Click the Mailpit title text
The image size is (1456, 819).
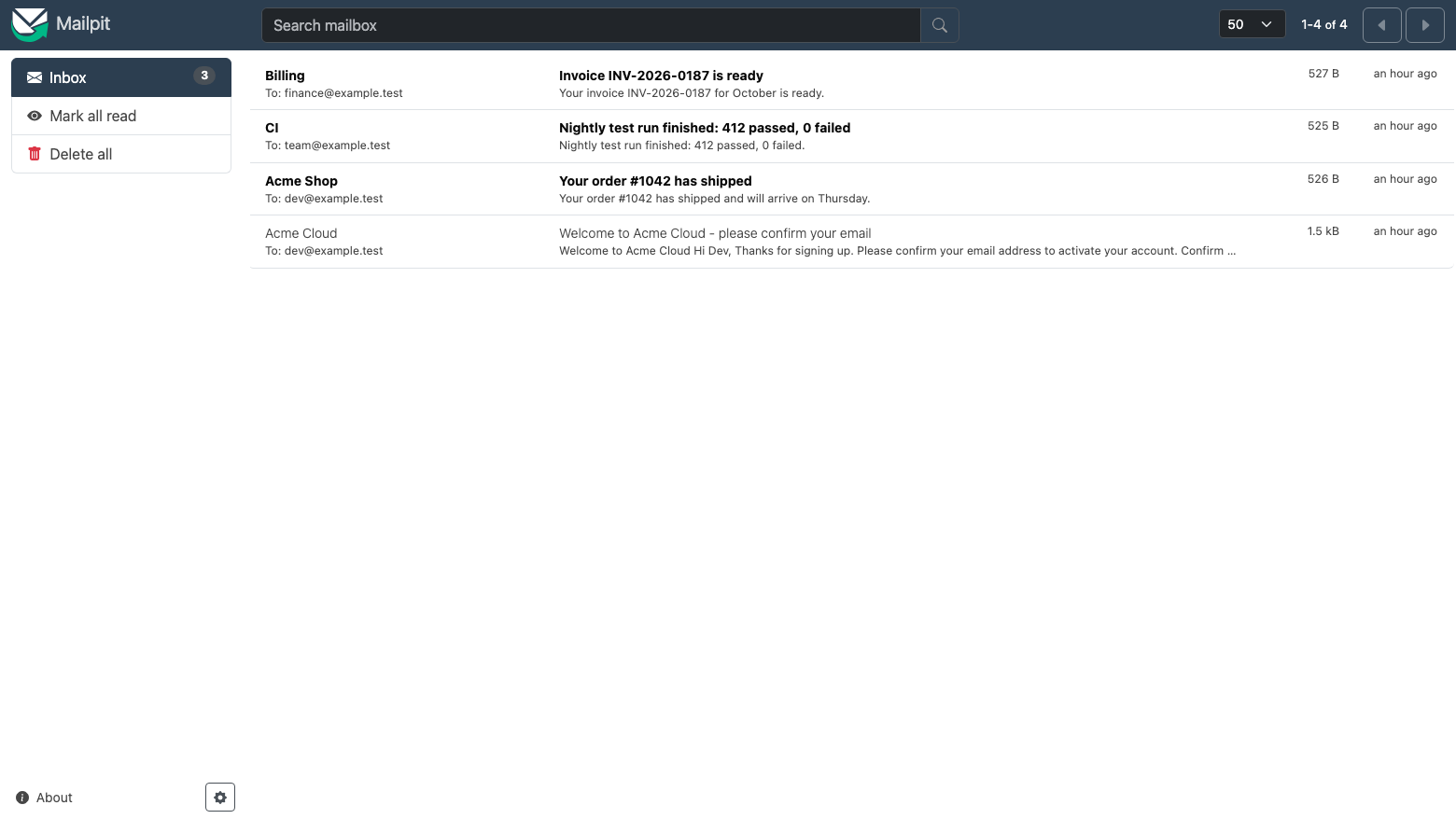coord(83,23)
